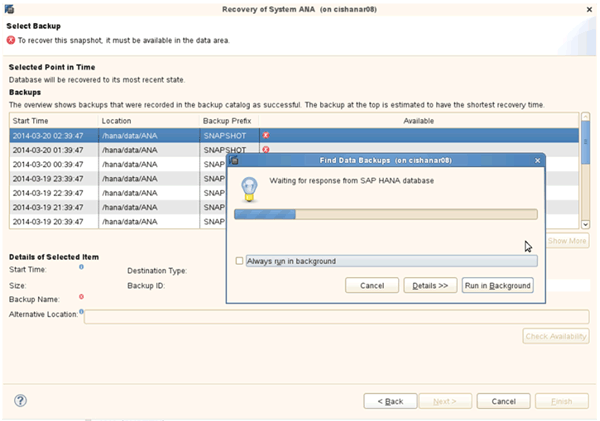Screen dimensions: 600x421
Task: Click the info icon beside Alternative Location
Action: (81, 312)
